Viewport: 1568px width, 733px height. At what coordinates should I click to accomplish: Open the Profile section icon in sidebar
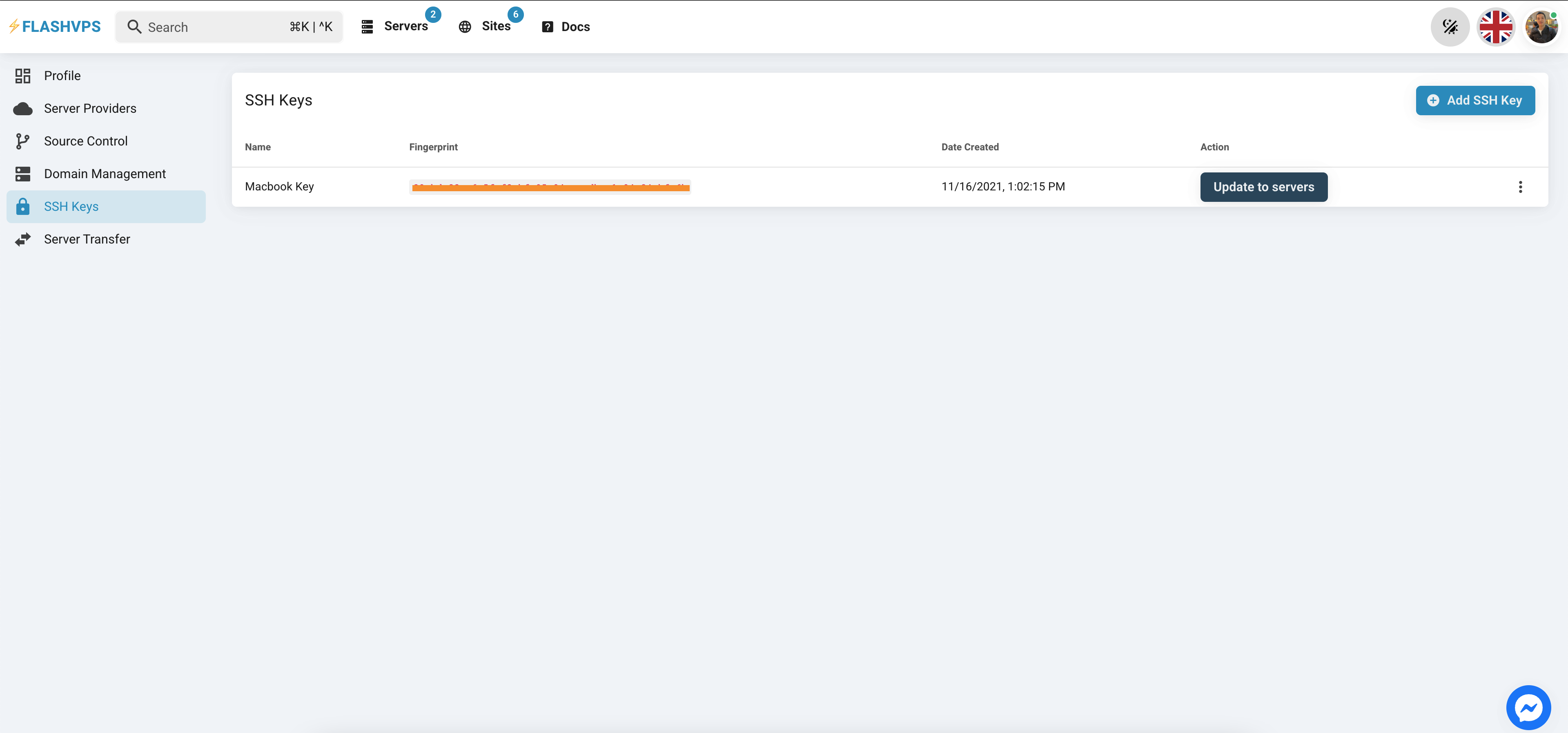(x=22, y=75)
